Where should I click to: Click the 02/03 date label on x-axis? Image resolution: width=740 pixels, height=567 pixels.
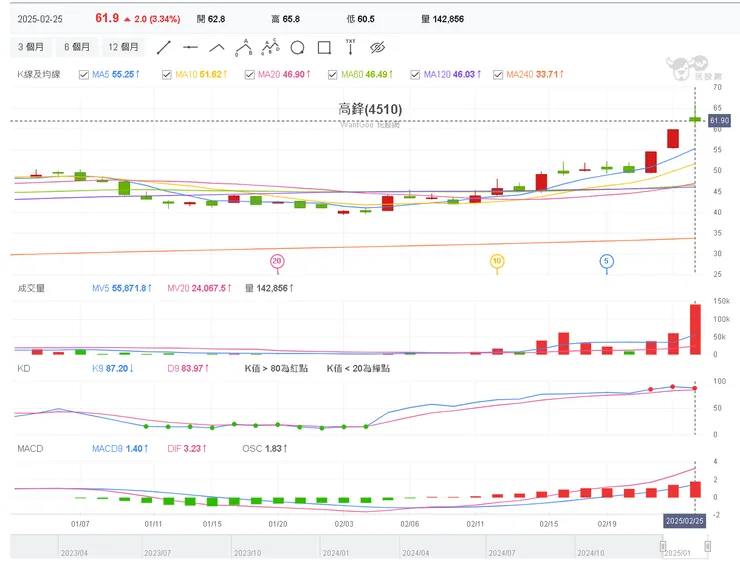(x=344, y=524)
